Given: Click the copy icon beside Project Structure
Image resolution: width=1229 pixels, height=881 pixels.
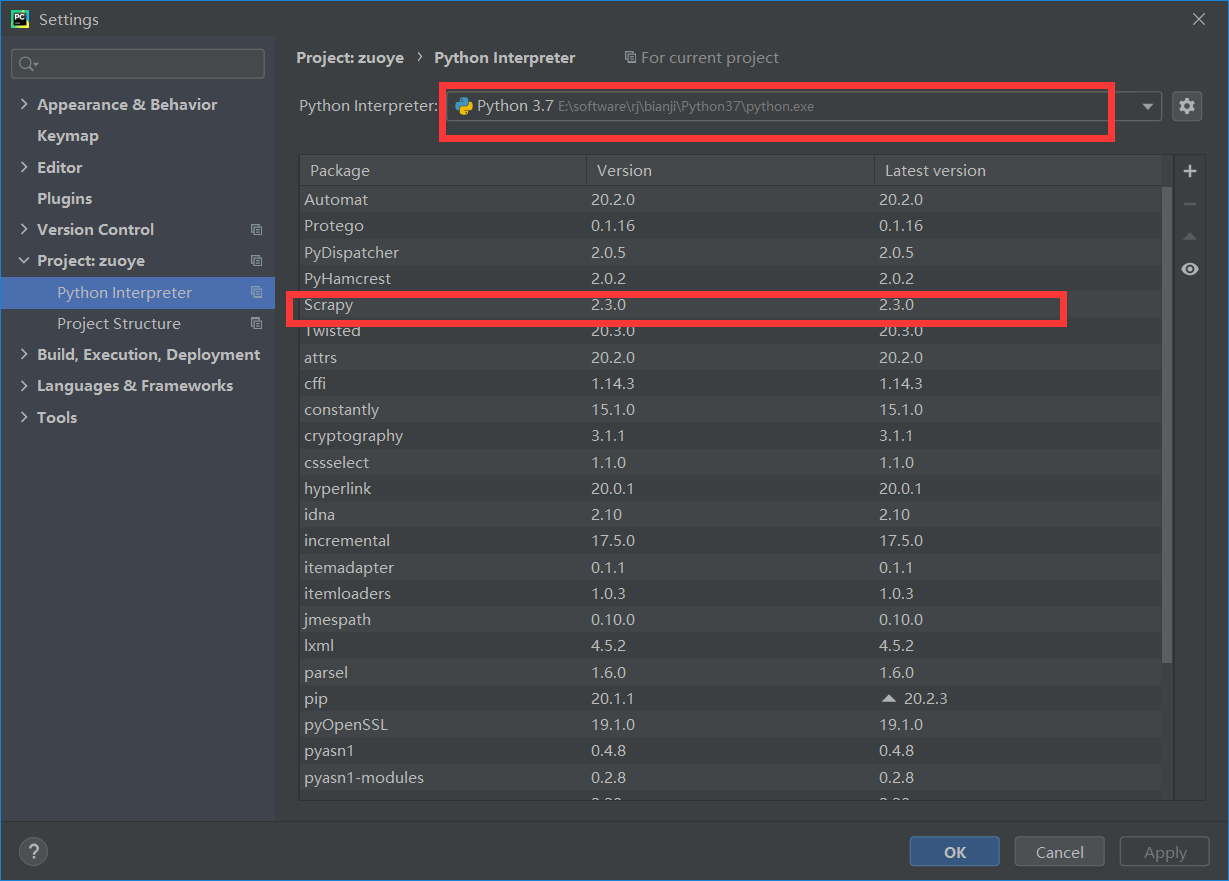Looking at the screenshot, I should [x=256, y=323].
